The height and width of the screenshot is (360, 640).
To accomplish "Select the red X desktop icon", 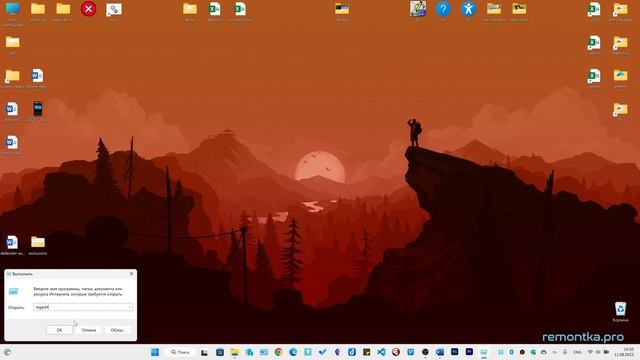I will [88, 9].
